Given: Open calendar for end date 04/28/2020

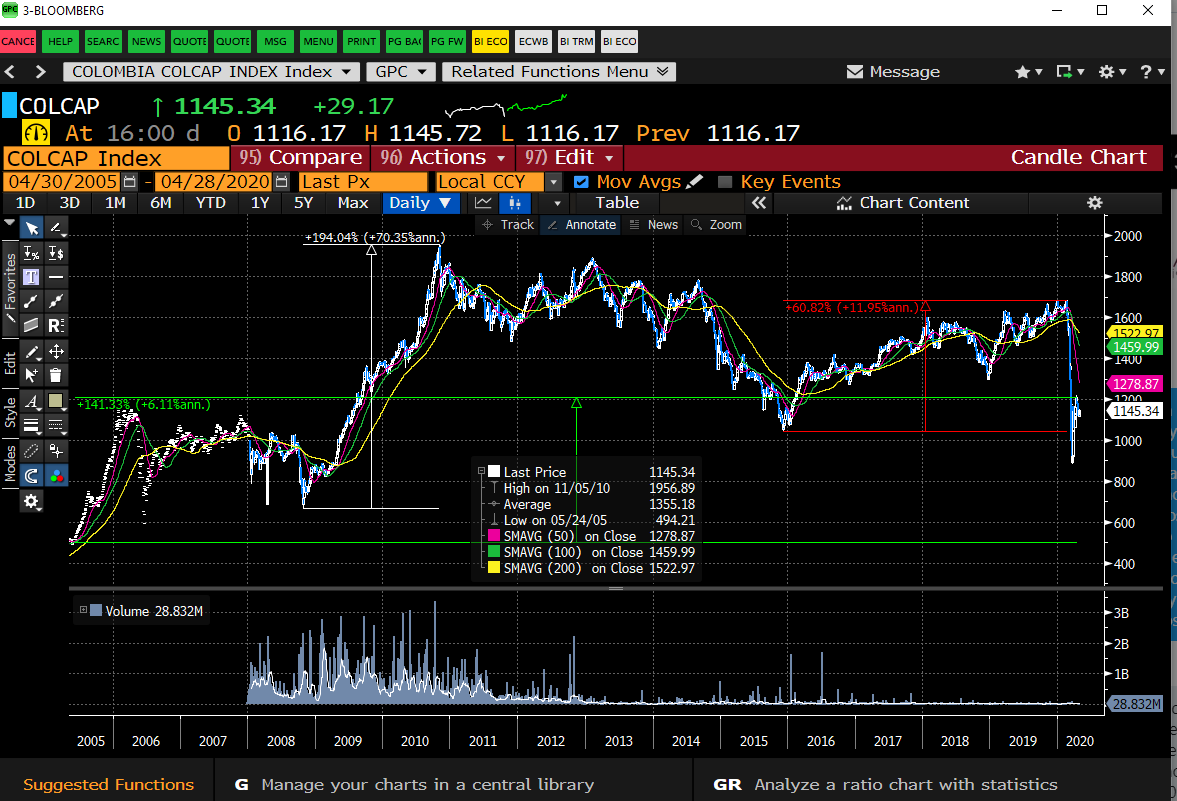Looking at the screenshot, I should [281, 182].
